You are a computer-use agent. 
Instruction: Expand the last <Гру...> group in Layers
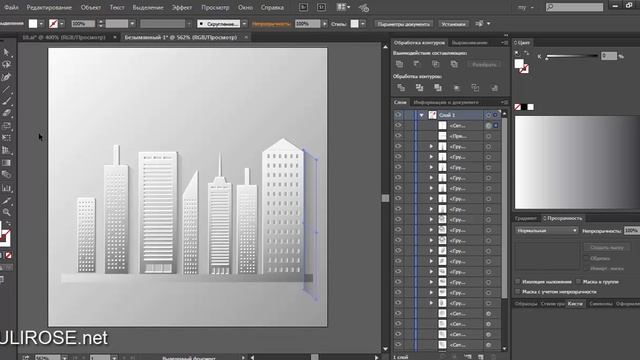pos(431,303)
